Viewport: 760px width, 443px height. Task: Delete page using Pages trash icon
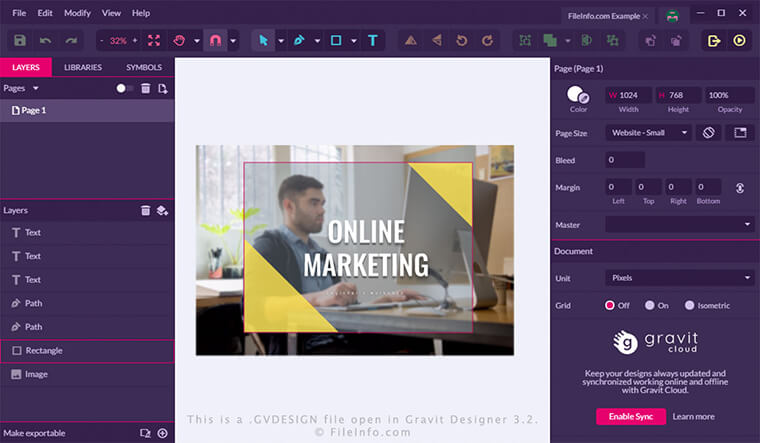coord(146,88)
